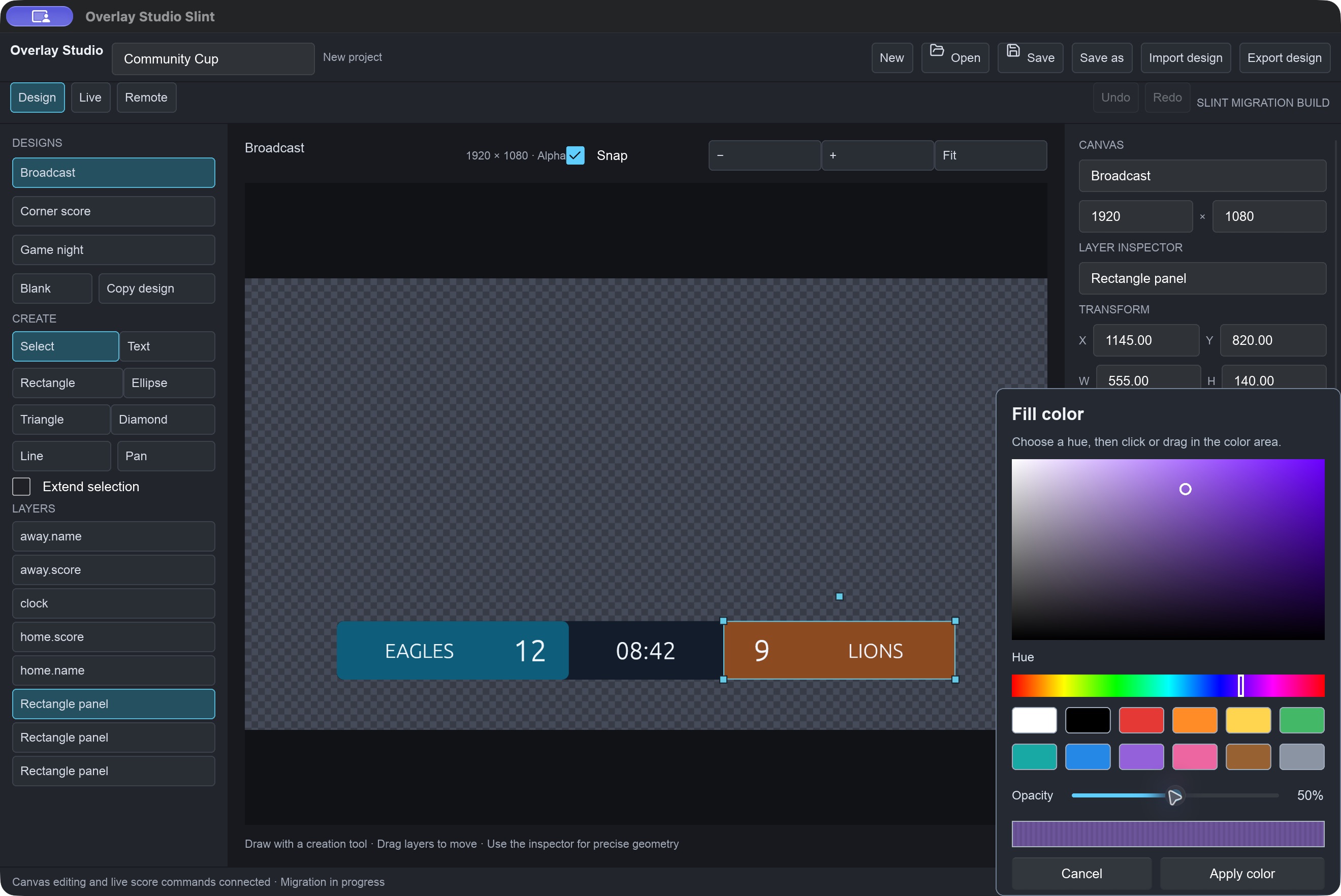
Task: Choose the Text creation tool
Action: pos(168,346)
